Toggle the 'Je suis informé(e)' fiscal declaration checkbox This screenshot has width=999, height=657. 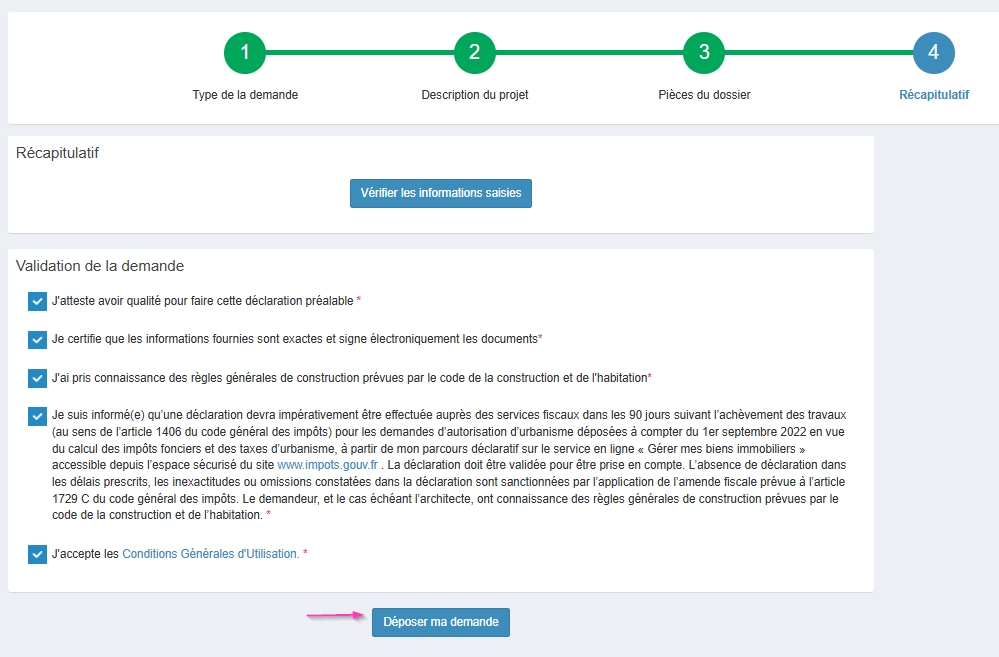coord(38,416)
